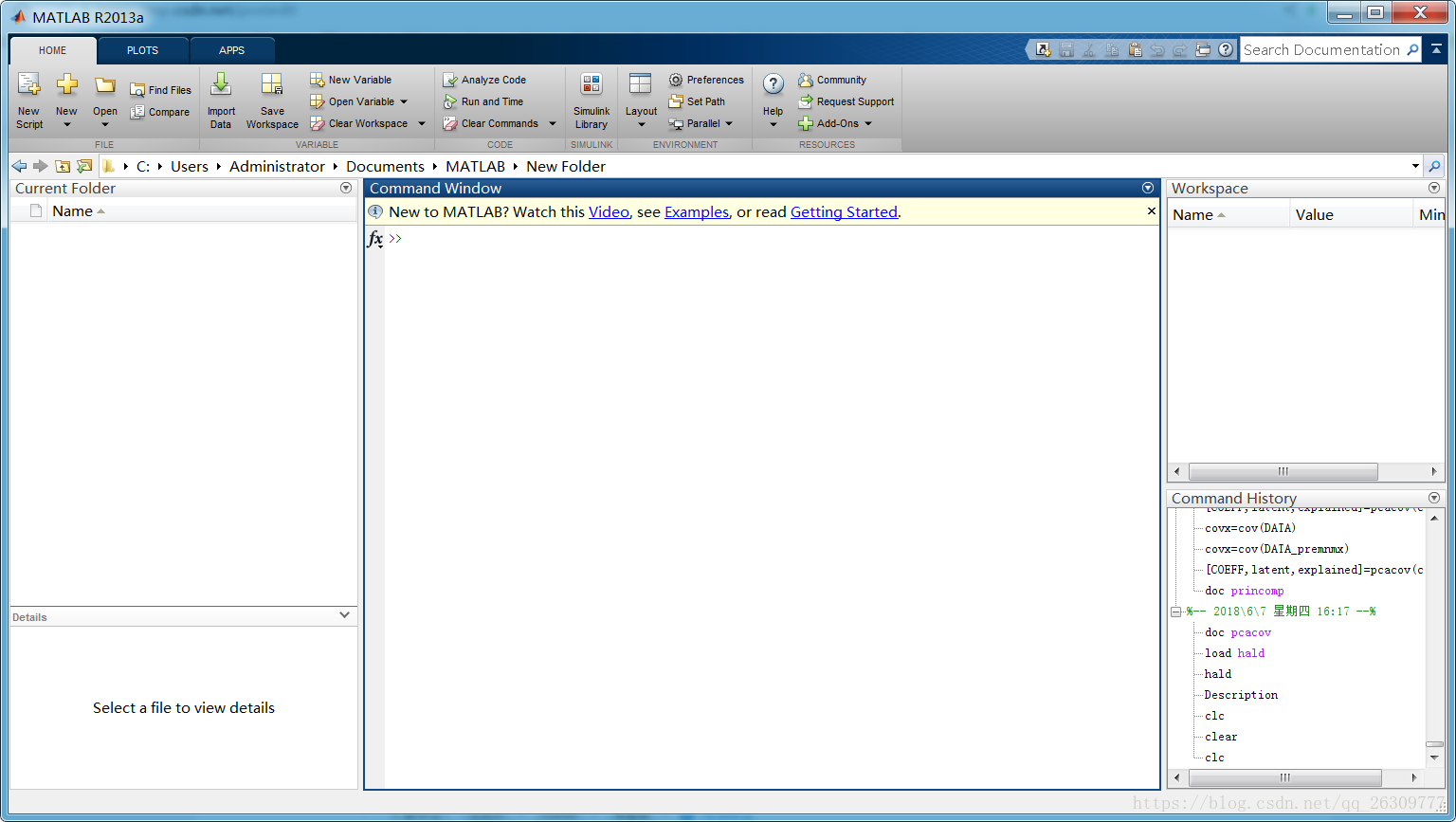Click Request Support
This screenshot has height=822, width=1456.
[846, 101]
